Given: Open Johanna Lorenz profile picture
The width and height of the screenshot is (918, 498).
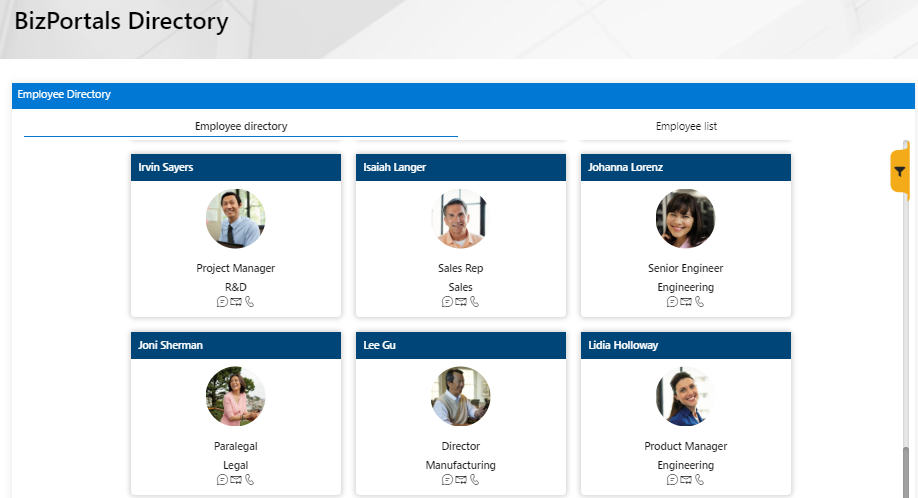Looking at the screenshot, I should click(685, 218).
